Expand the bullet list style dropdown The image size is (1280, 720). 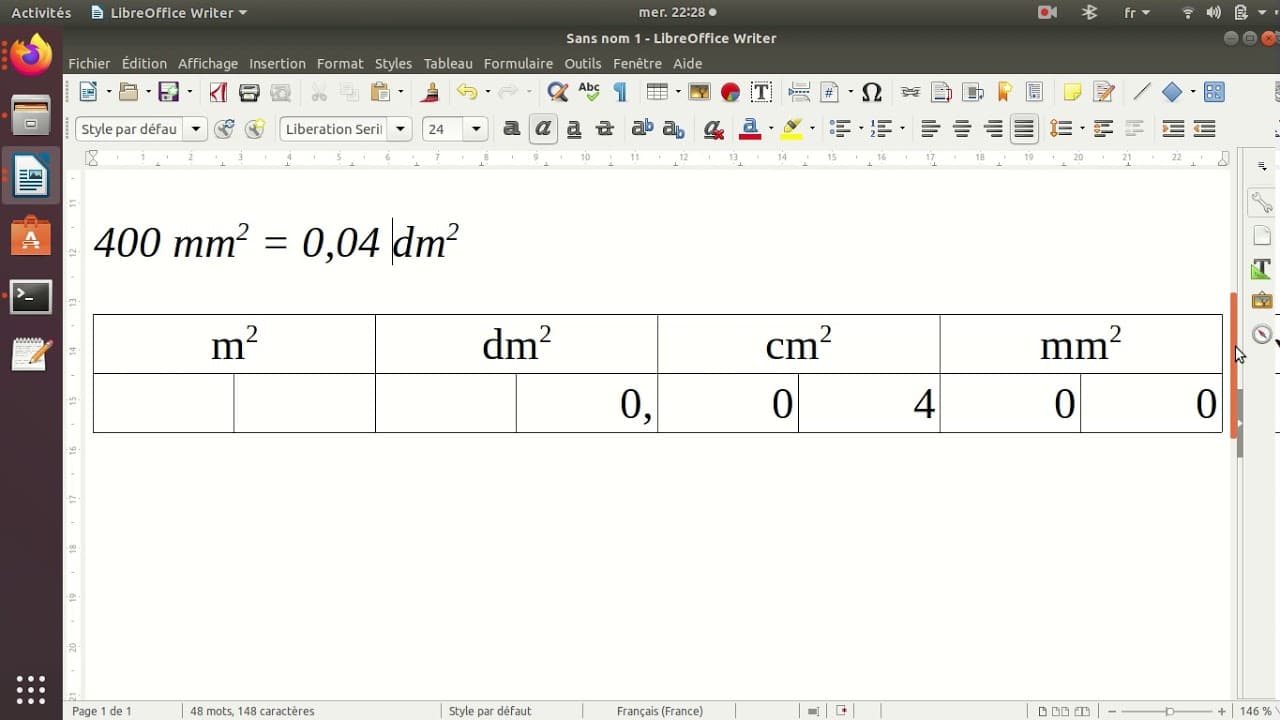coord(859,129)
